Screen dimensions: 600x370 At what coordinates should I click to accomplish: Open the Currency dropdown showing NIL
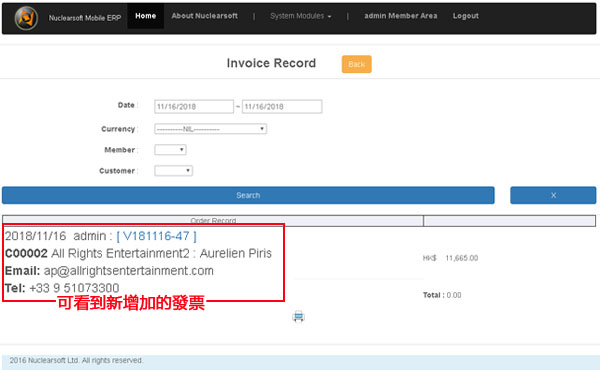[210, 129]
